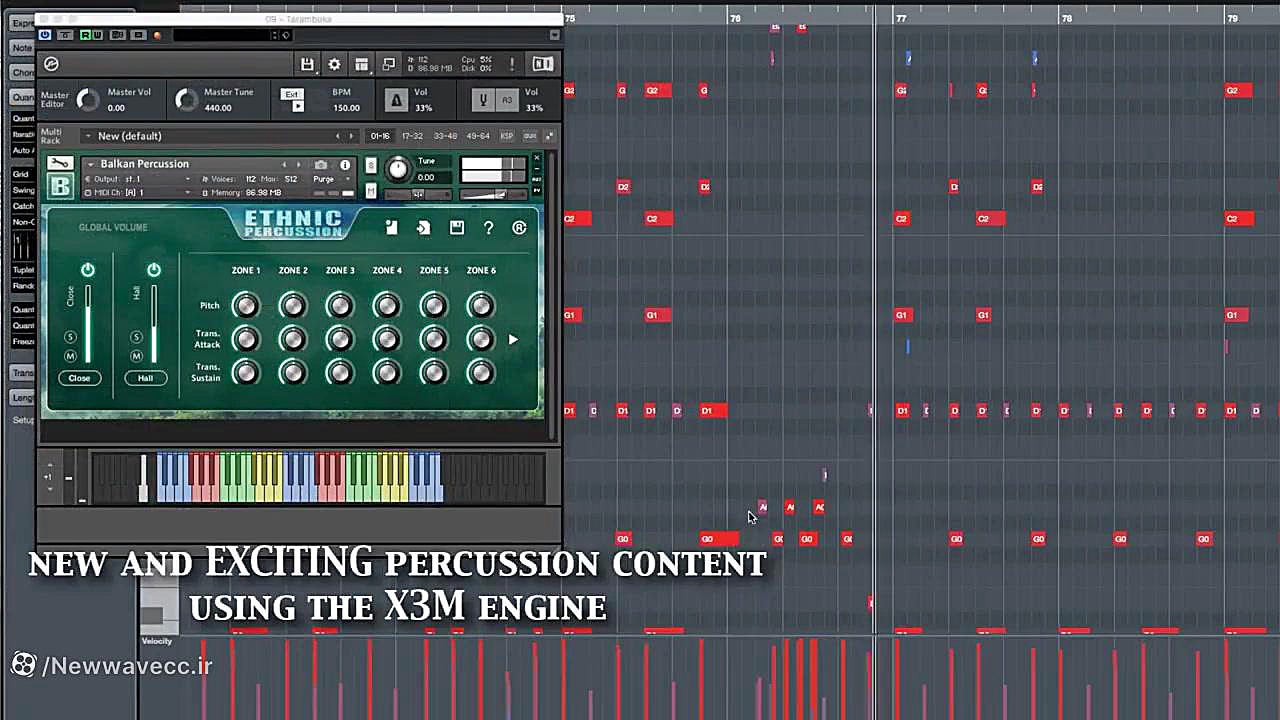Screen dimensions: 1280x720
Task: Open Ethnic Percussion help question mark
Action: click(488, 228)
